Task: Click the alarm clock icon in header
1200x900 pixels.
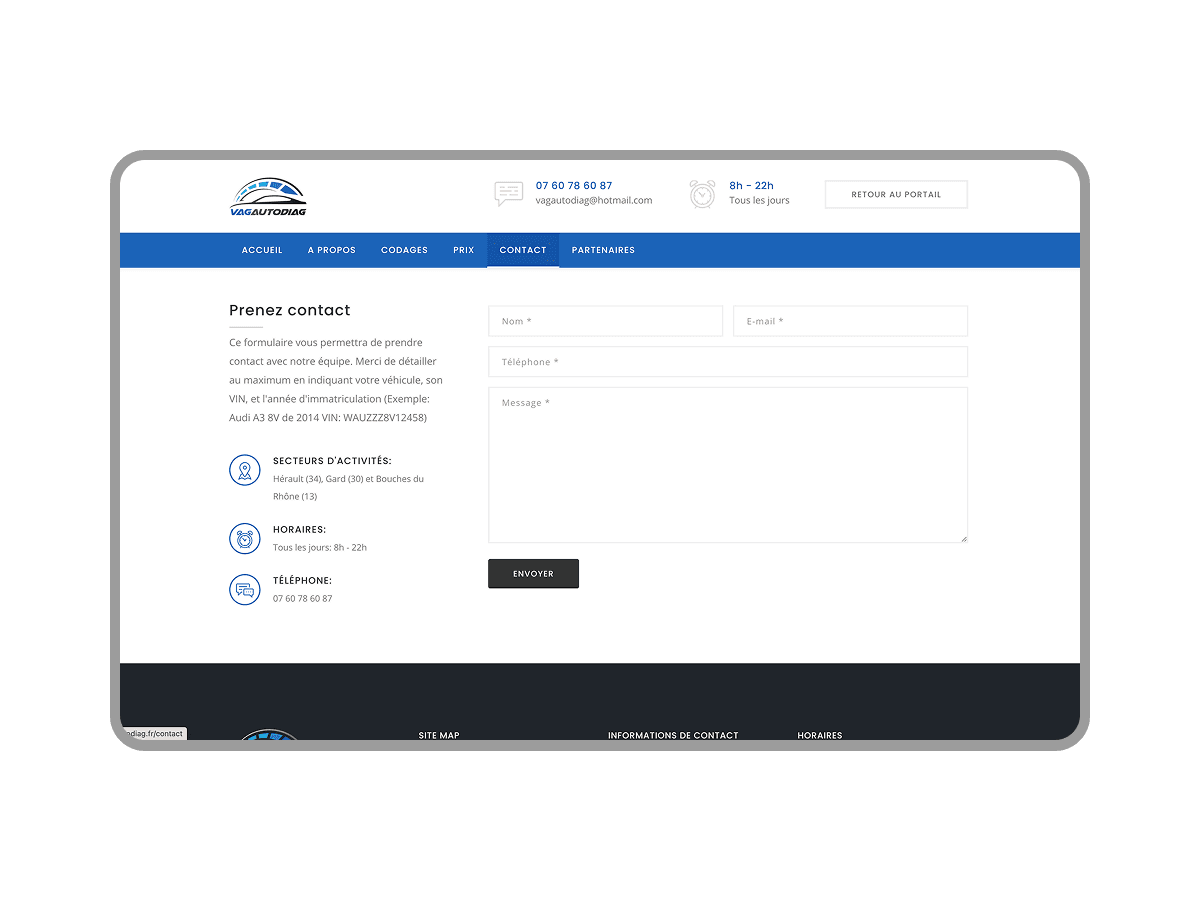Action: 702,194
